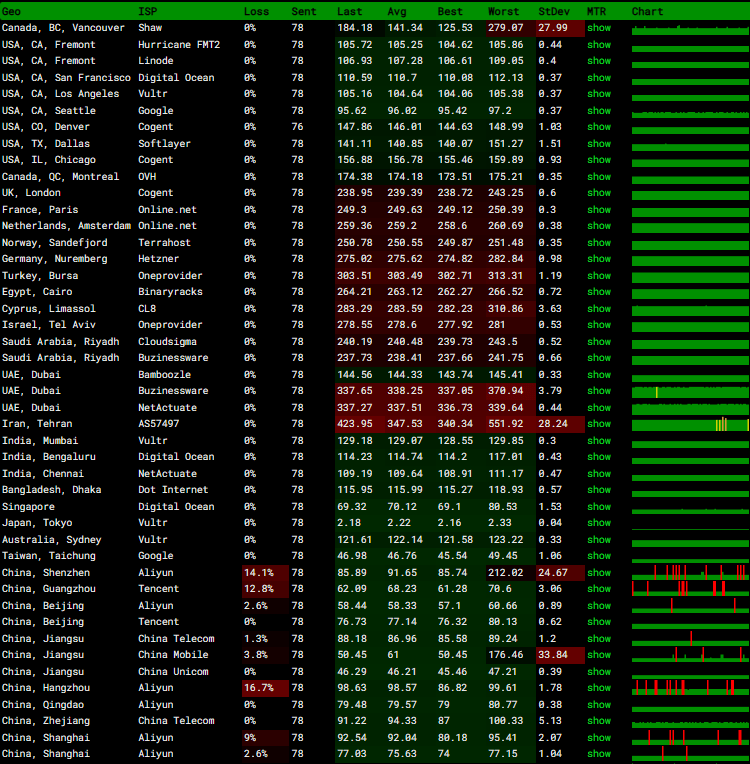Click the 12.8% loss value for Guangzhou
750x764 pixels.
click(259, 589)
